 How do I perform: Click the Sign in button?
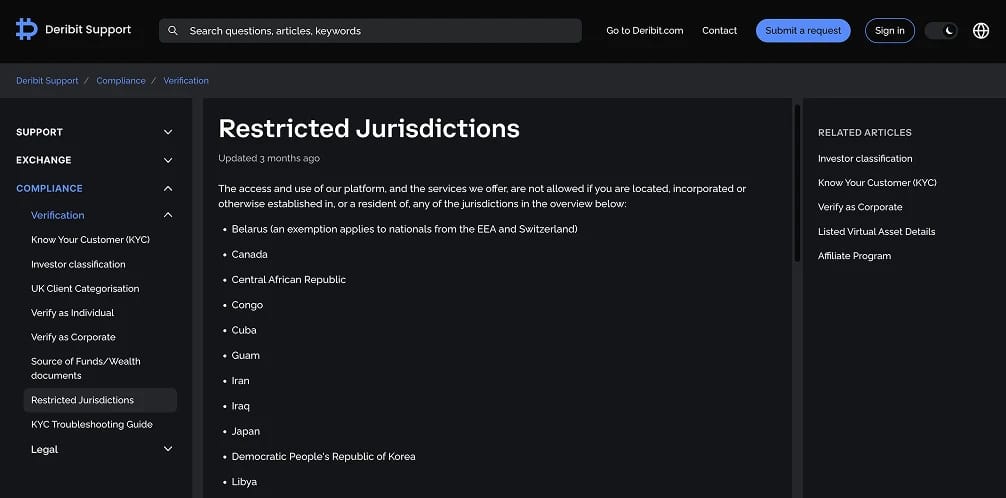890,31
